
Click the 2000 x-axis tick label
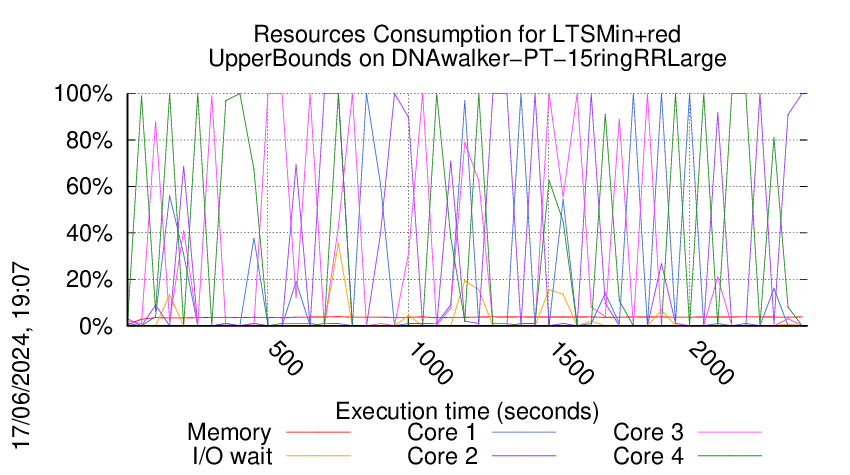(x=712, y=363)
